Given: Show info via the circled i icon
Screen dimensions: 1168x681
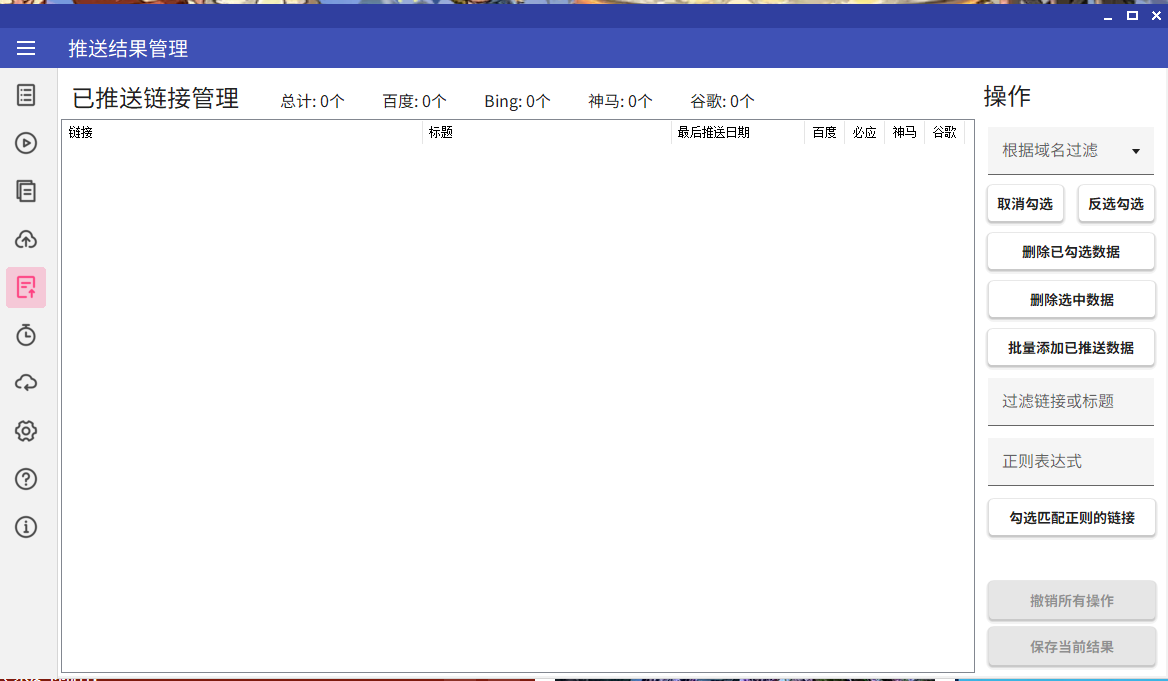Looking at the screenshot, I should pyautogui.click(x=26, y=527).
